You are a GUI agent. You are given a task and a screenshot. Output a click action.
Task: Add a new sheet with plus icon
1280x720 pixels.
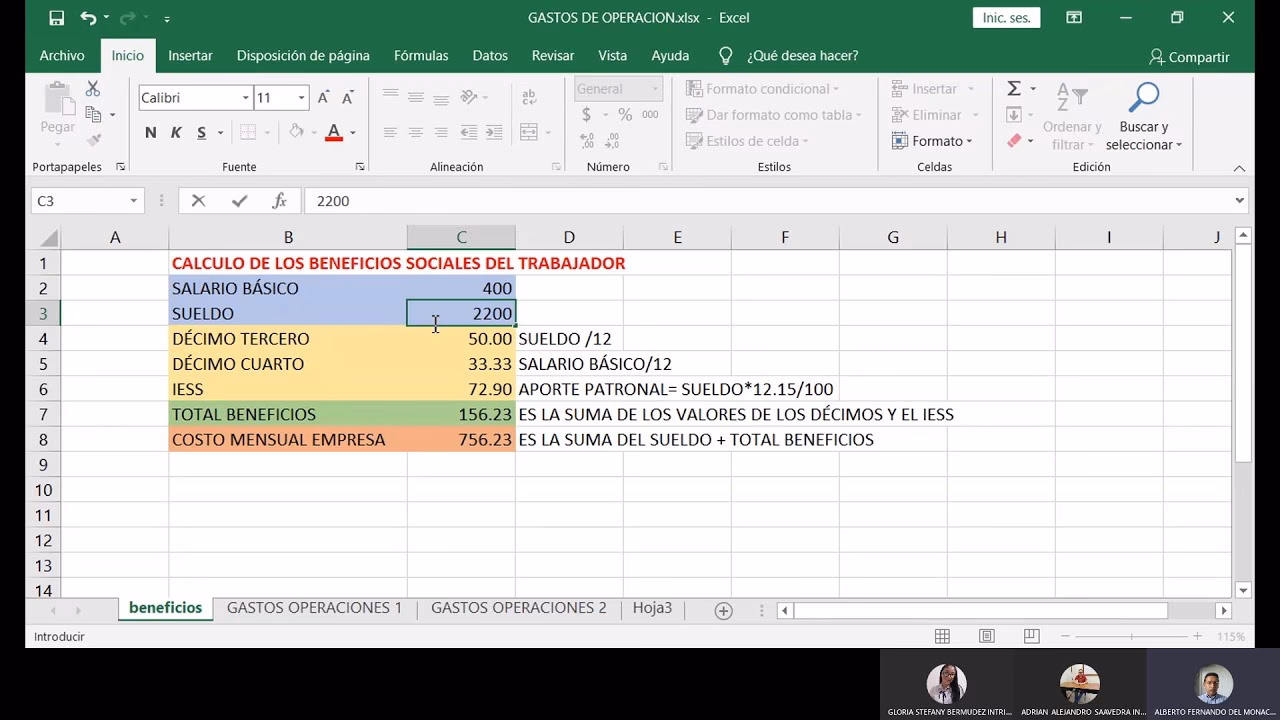[x=723, y=610]
